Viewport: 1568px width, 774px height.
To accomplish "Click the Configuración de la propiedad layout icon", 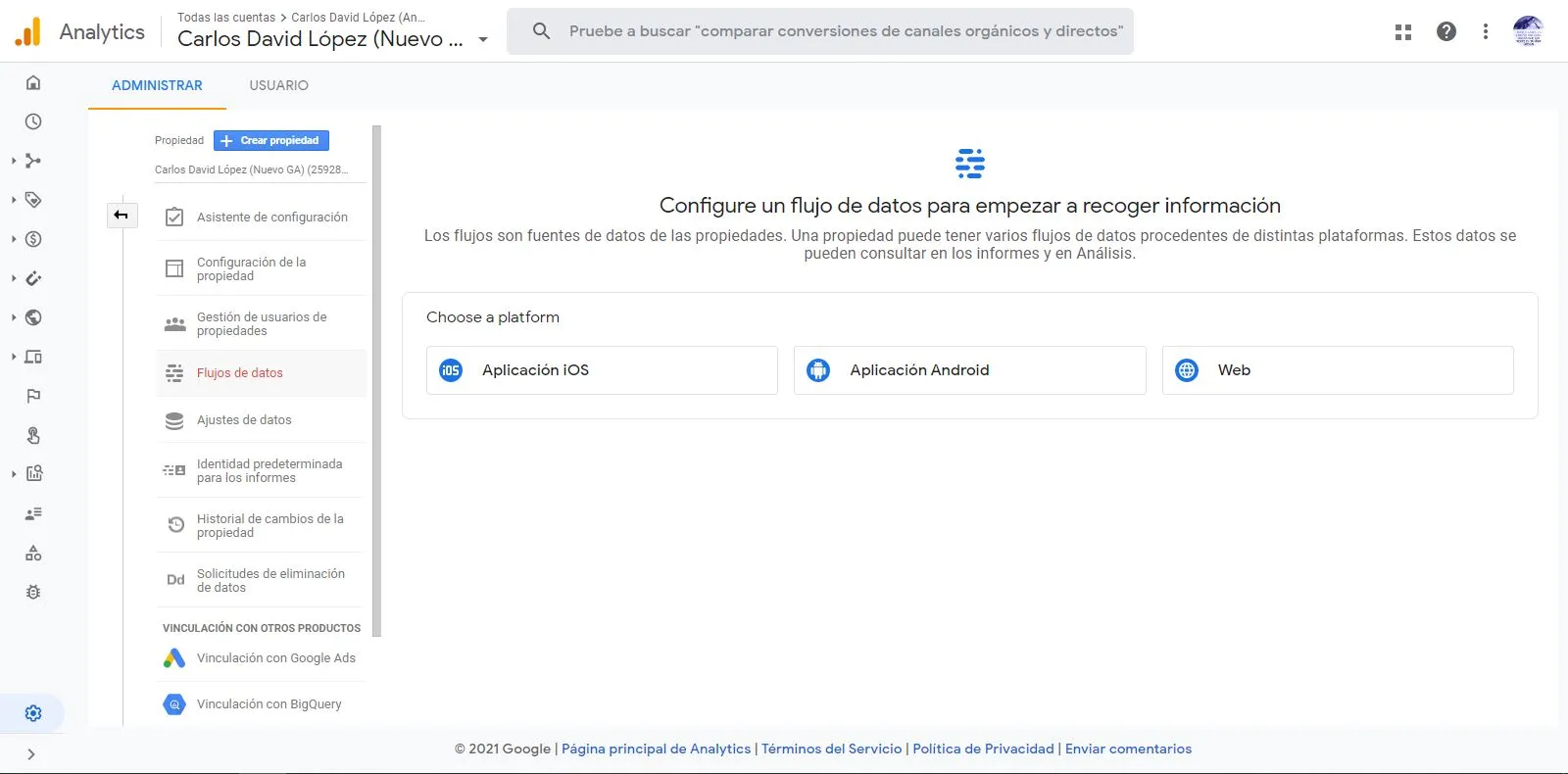I will tap(174, 268).
